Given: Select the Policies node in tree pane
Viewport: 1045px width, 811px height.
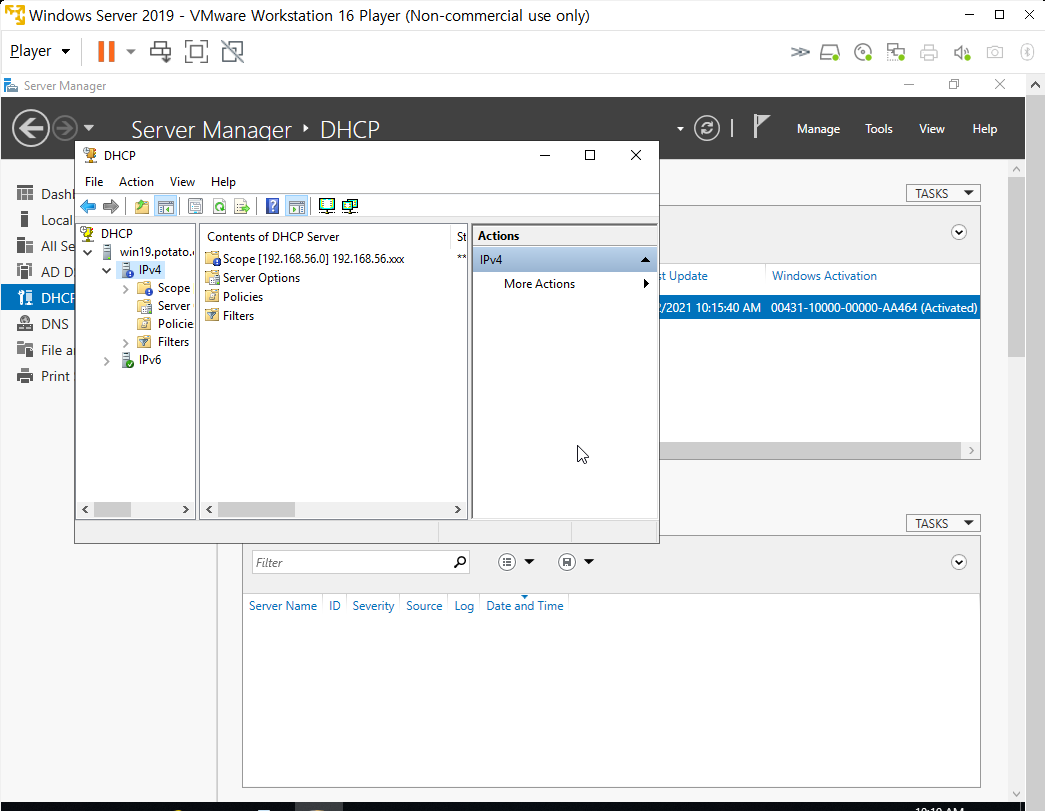Looking at the screenshot, I should tap(175, 324).
